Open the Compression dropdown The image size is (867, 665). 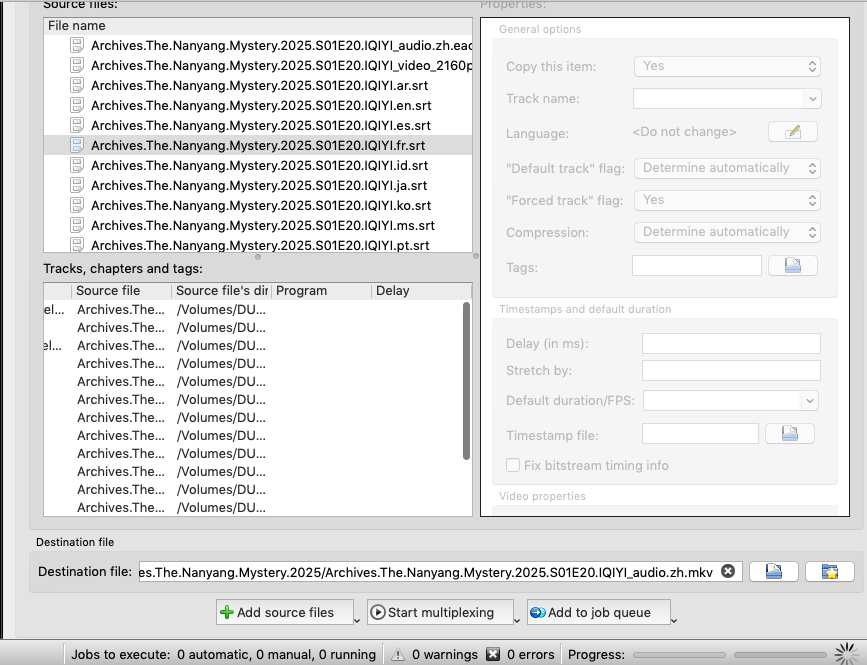[x=727, y=232]
